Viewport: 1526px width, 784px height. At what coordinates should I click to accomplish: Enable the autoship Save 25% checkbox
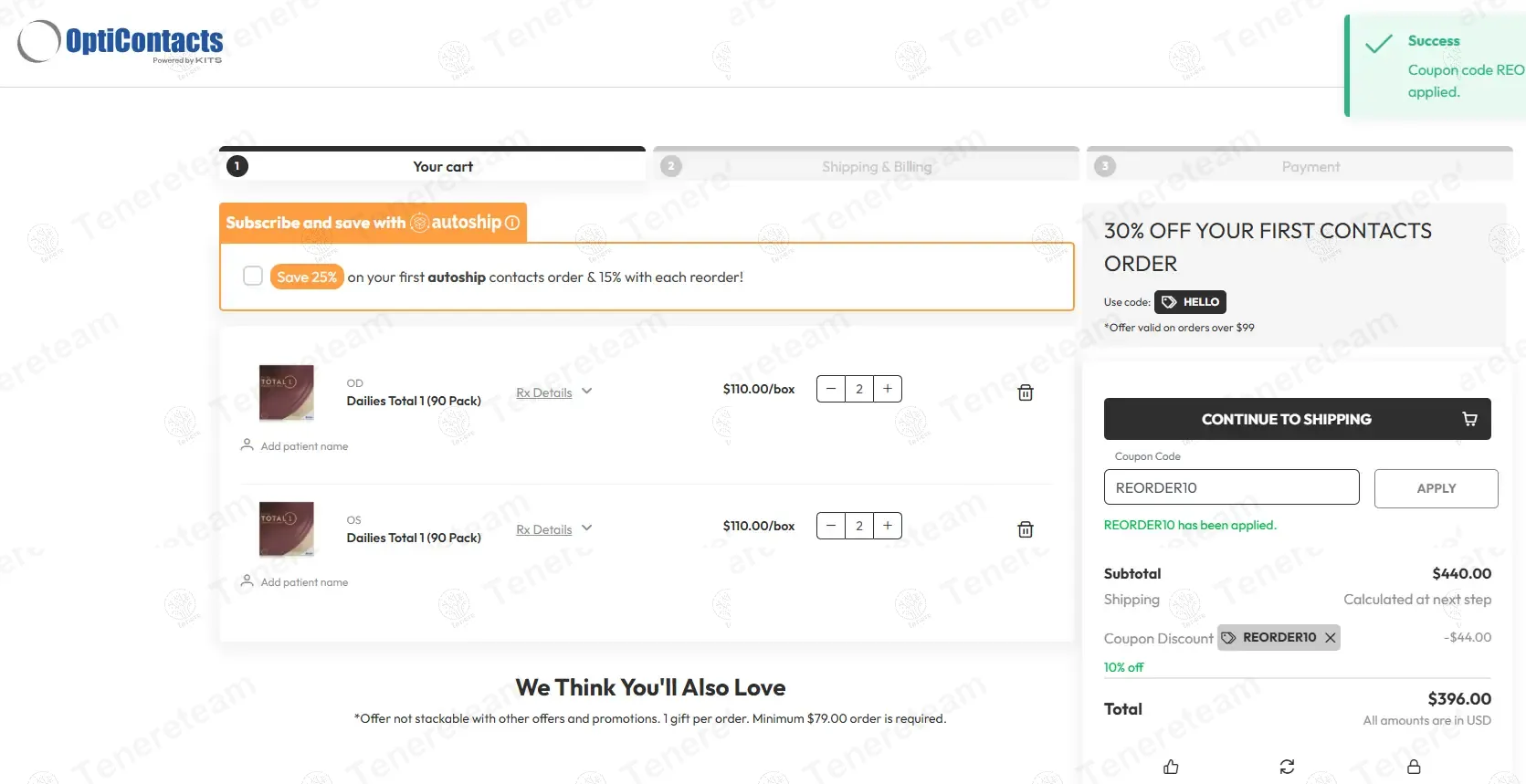tap(253, 276)
